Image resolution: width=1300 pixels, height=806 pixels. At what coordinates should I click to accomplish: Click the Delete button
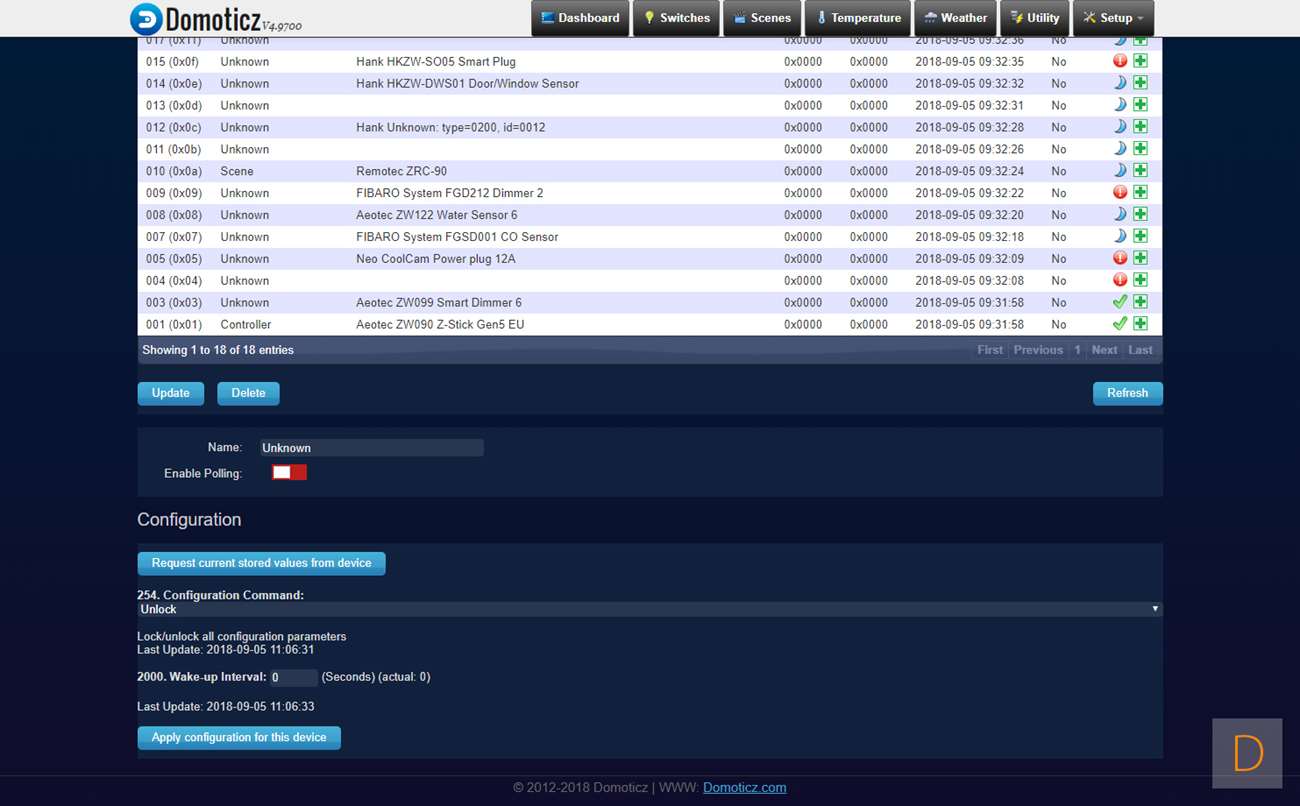248,393
